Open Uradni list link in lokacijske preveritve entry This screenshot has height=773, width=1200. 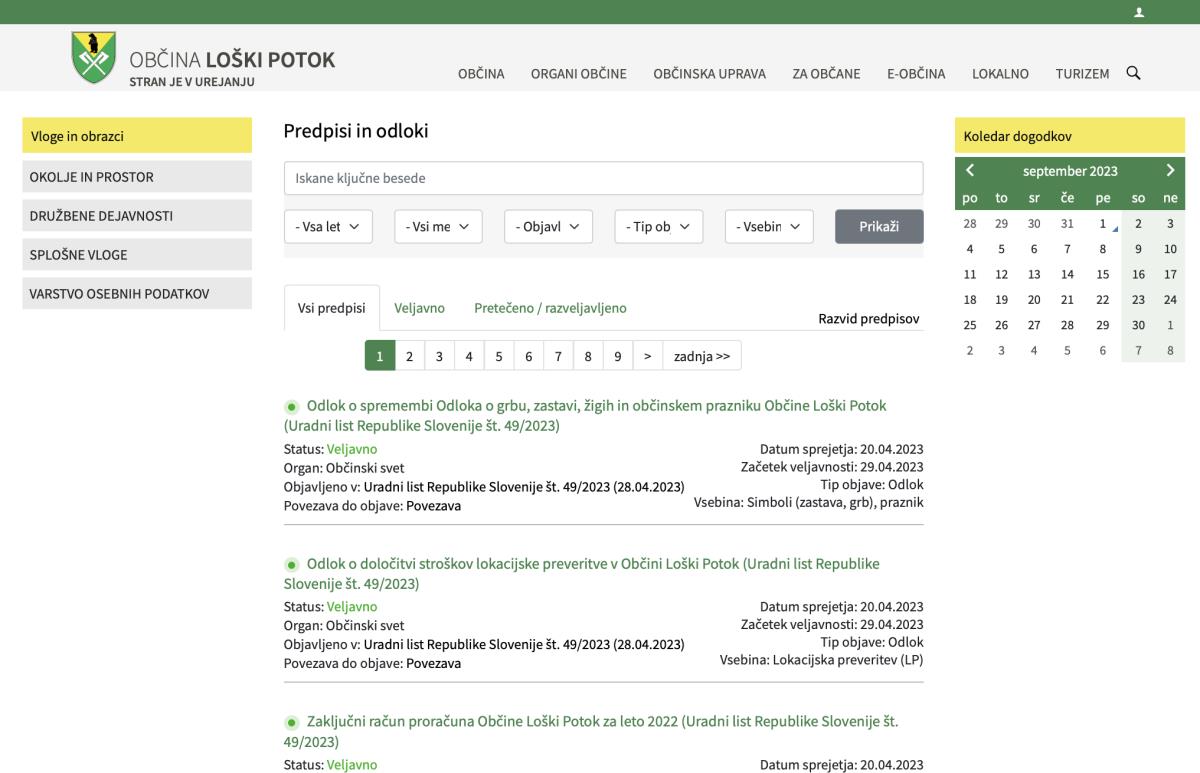click(x=524, y=644)
